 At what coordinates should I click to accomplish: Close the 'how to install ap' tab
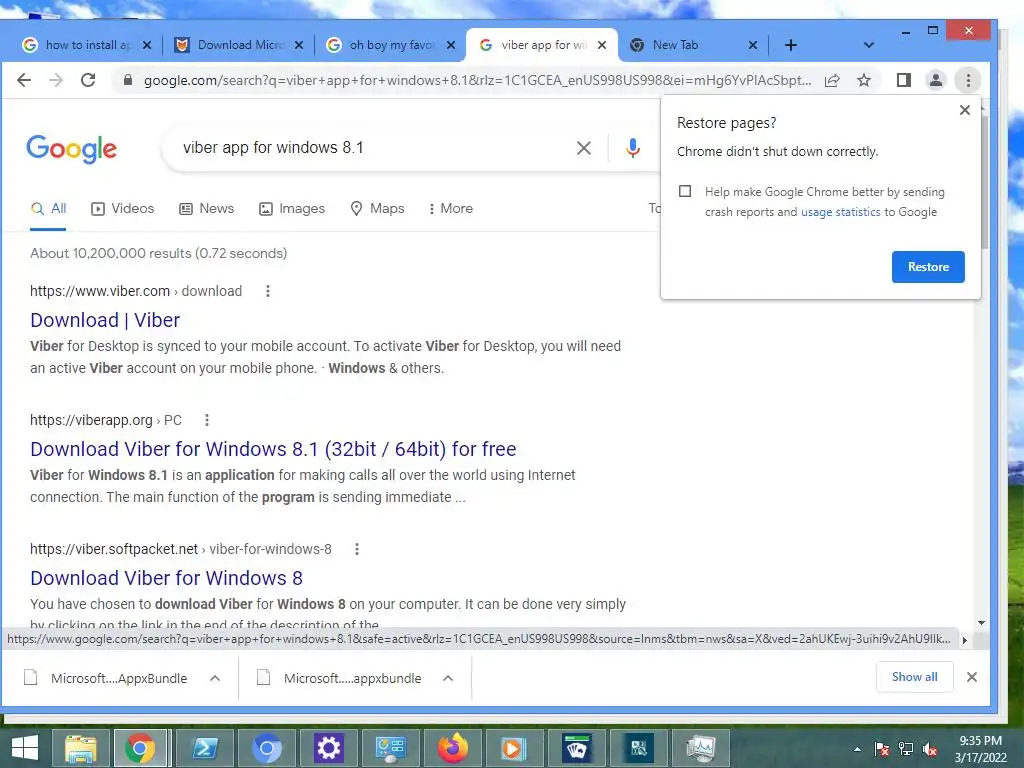tap(147, 45)
